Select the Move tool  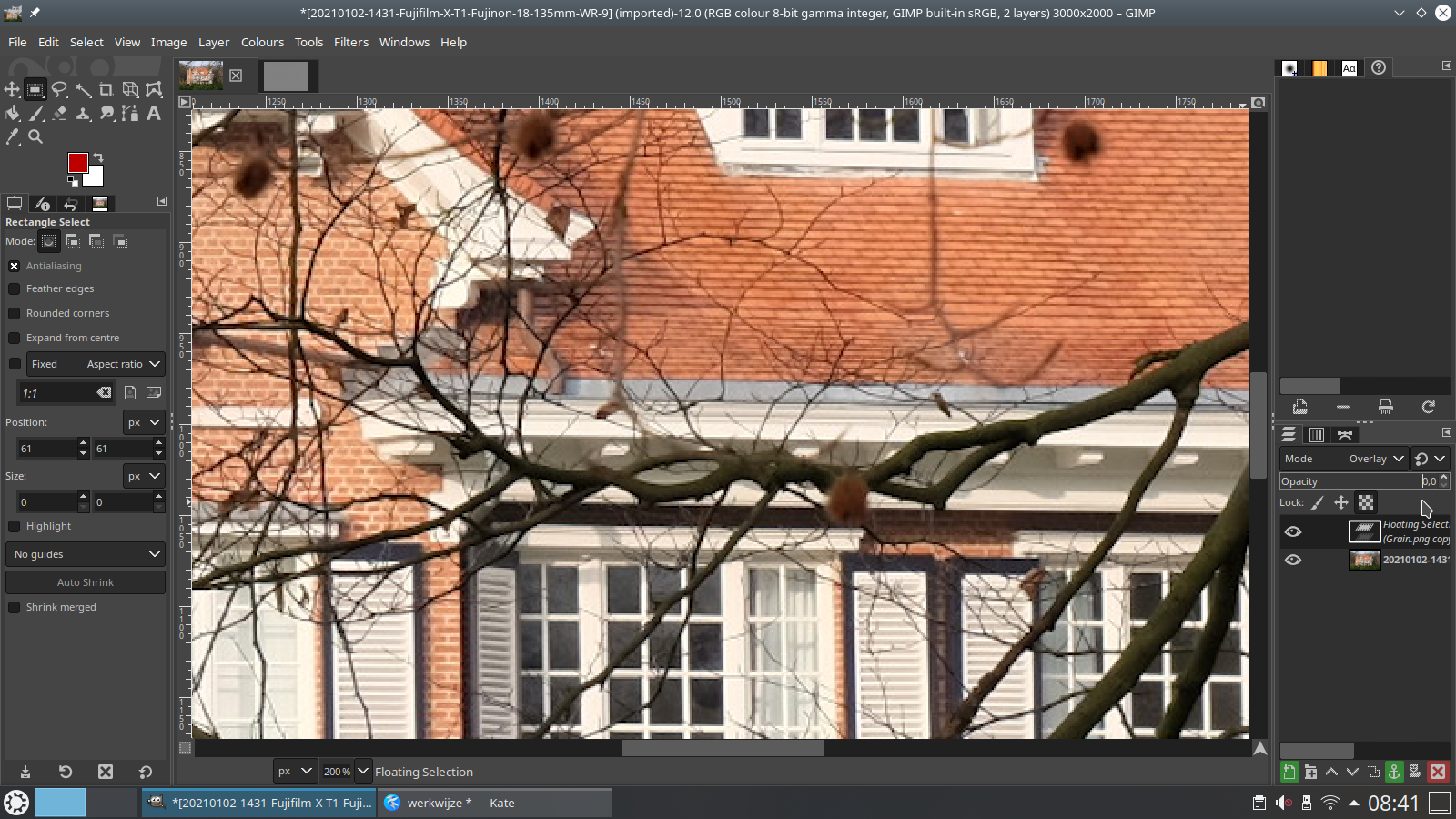12,89
